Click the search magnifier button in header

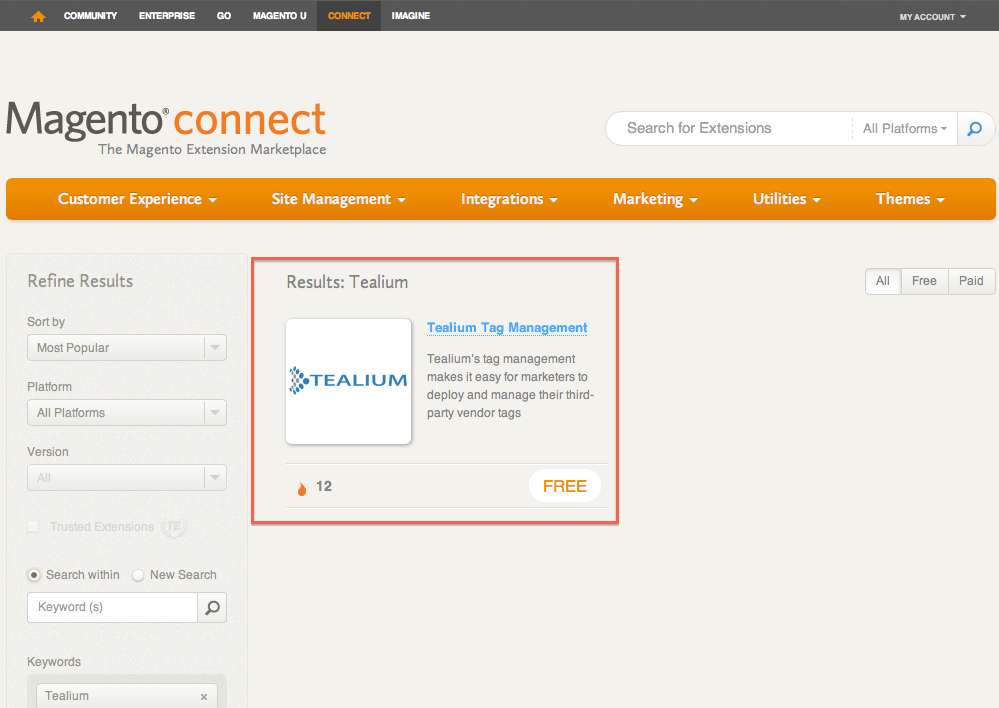[976, 128]
